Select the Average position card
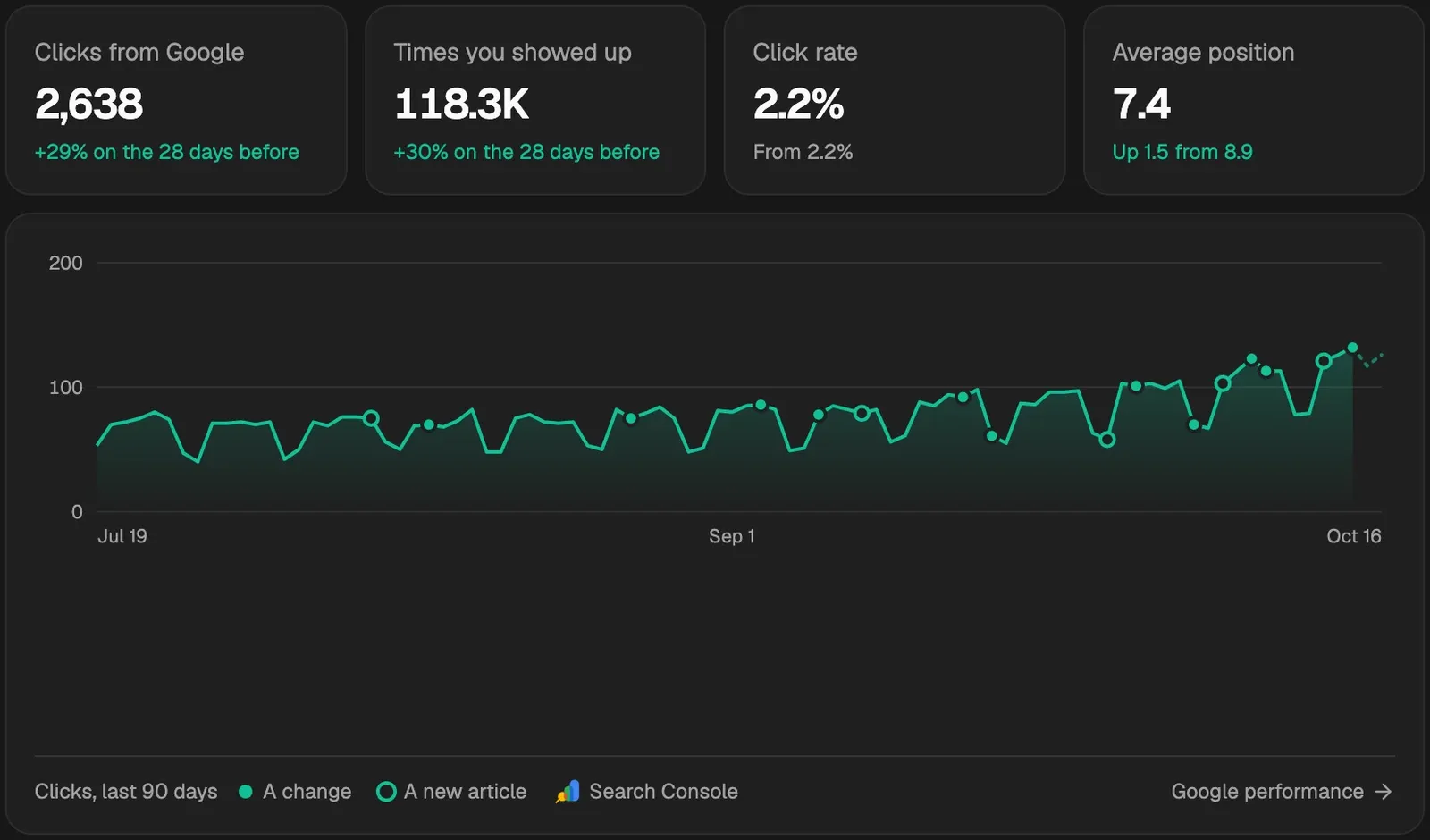 point(1254,100)
